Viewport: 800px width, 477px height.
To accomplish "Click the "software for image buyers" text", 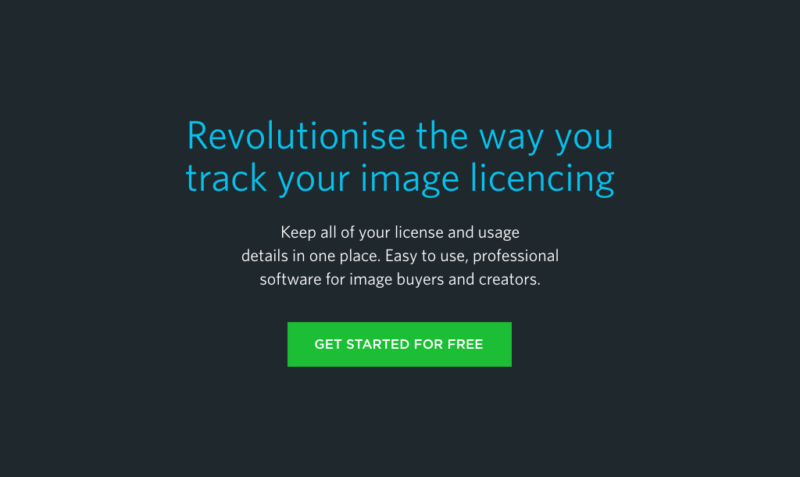I will pyautogui.click(x=352, y=280).
